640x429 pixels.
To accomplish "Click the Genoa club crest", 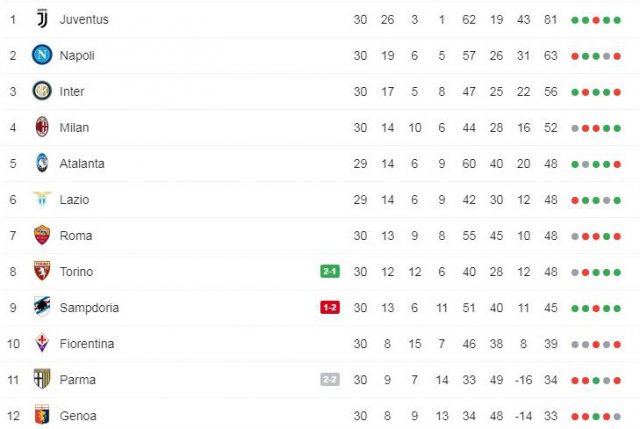I will pos(42,415).
